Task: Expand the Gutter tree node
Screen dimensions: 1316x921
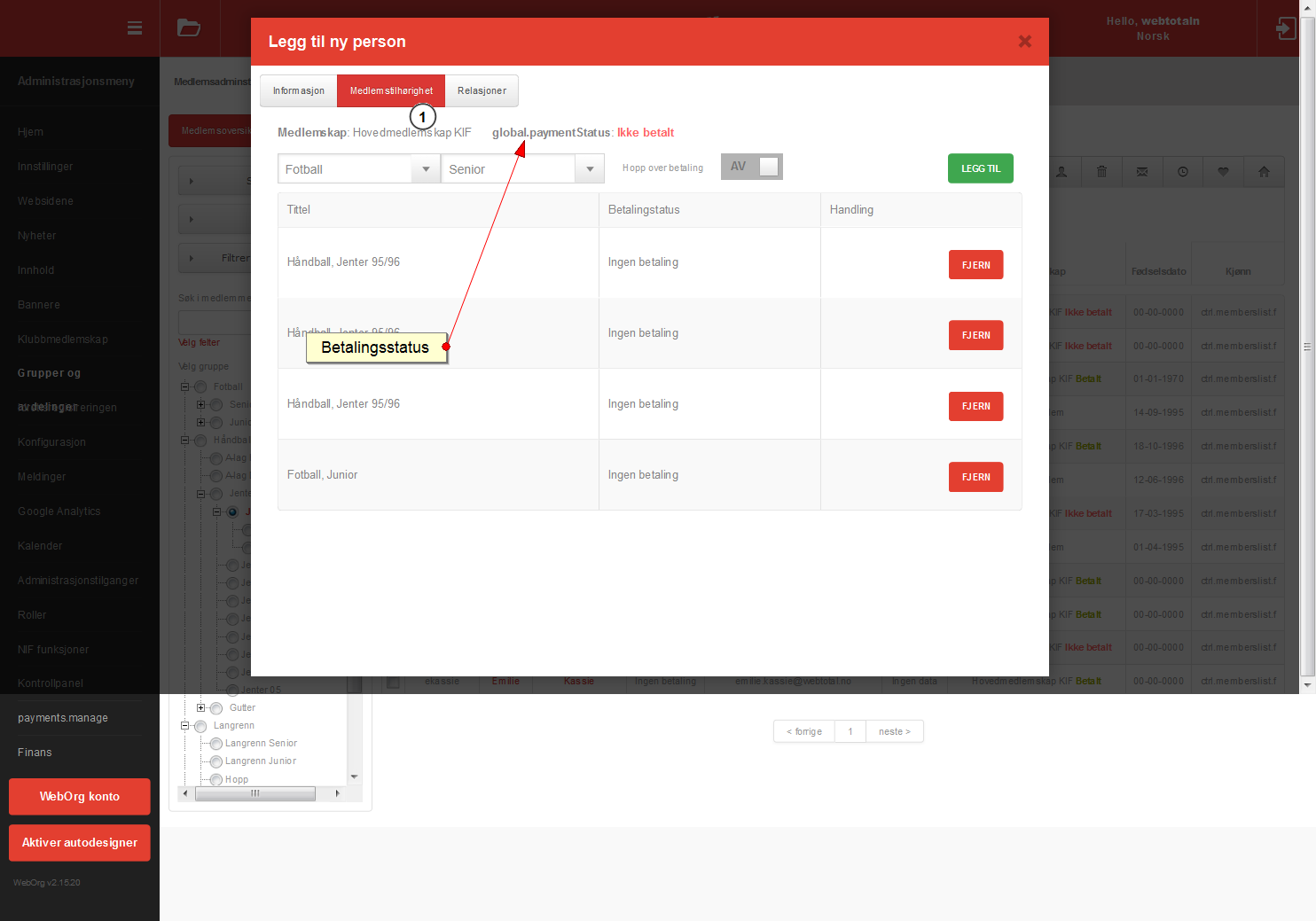Action: [x=200, y=707]
